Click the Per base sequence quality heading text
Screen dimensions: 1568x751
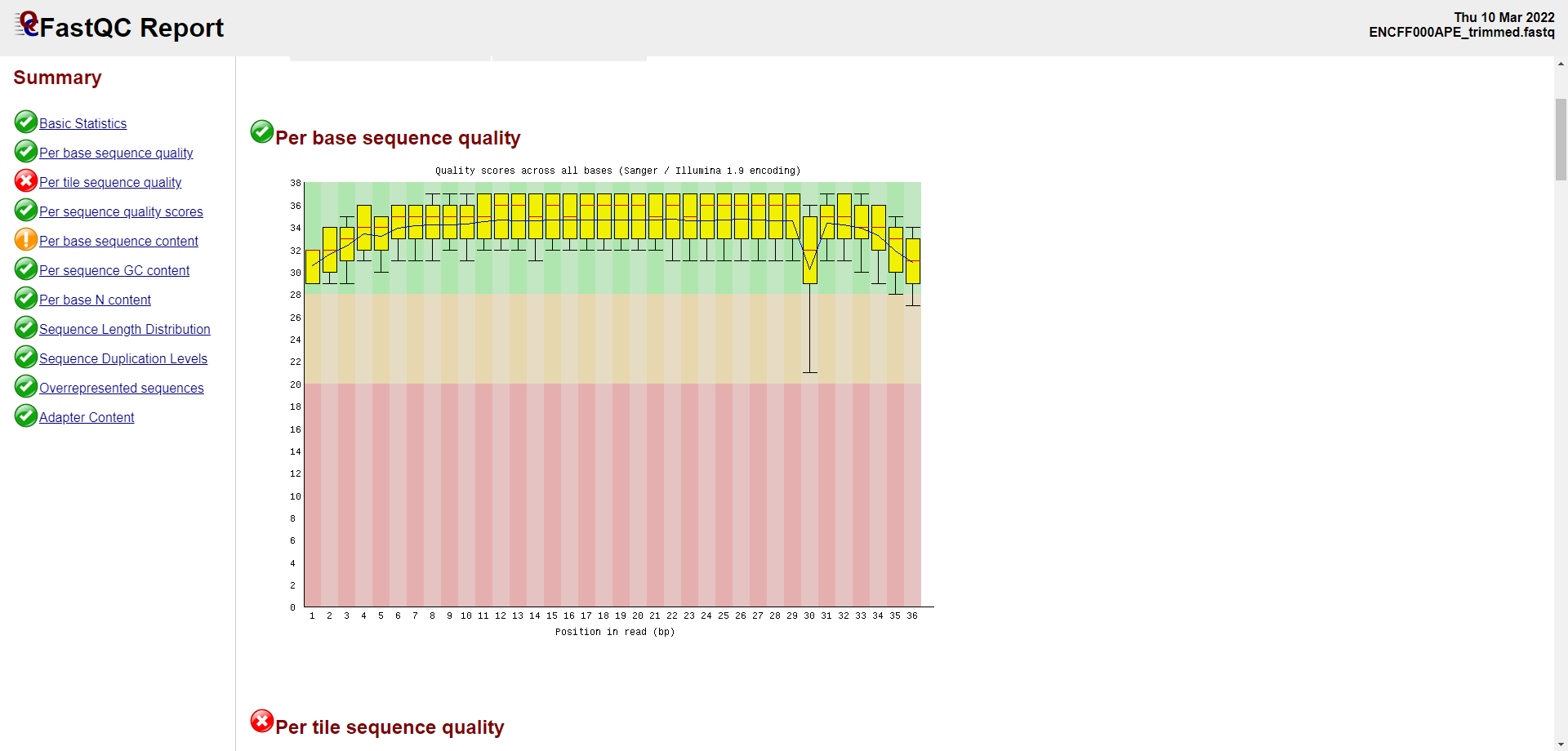click(398, 138)
